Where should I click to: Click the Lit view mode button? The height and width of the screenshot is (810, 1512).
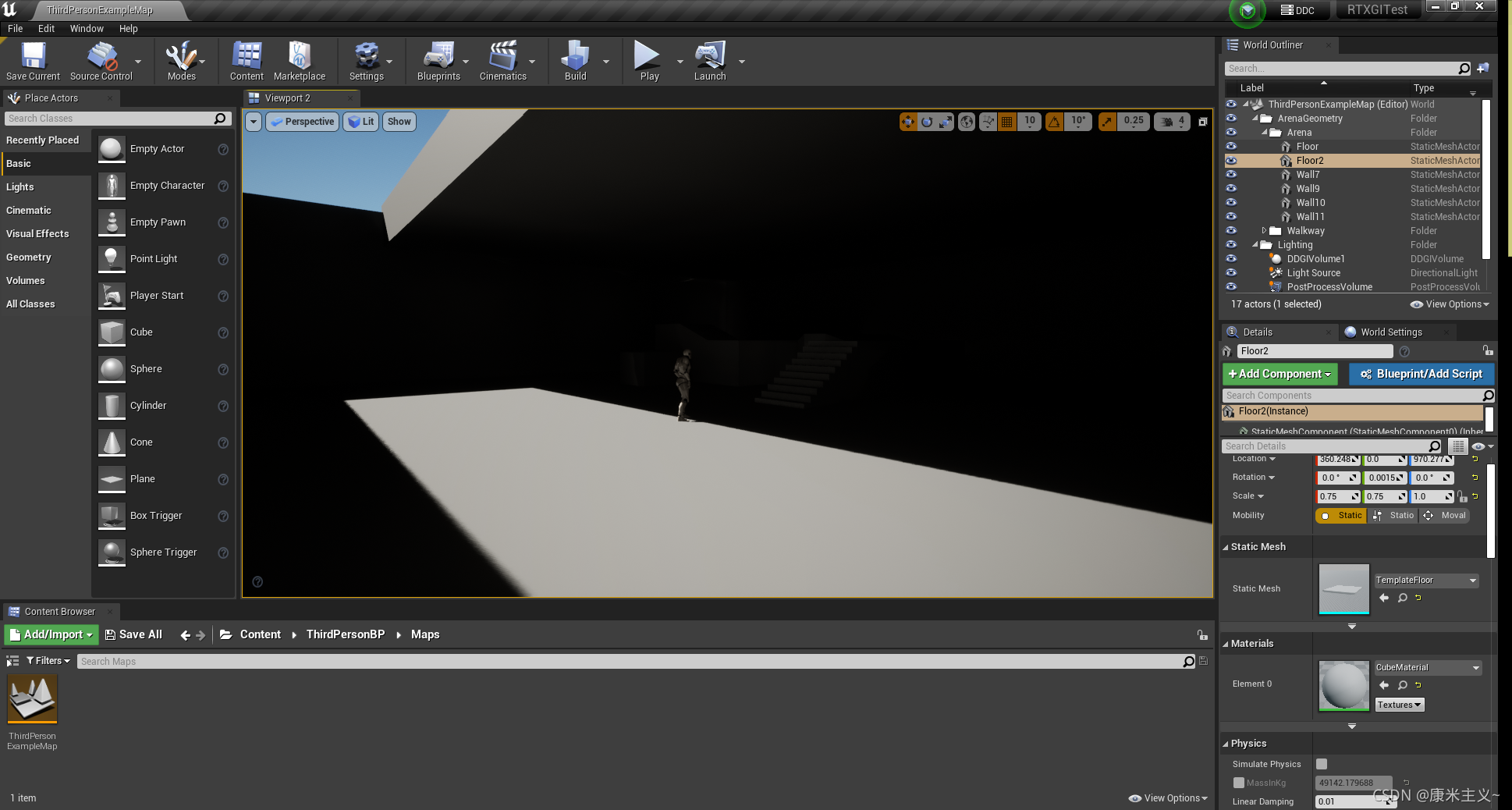[361, 122]
